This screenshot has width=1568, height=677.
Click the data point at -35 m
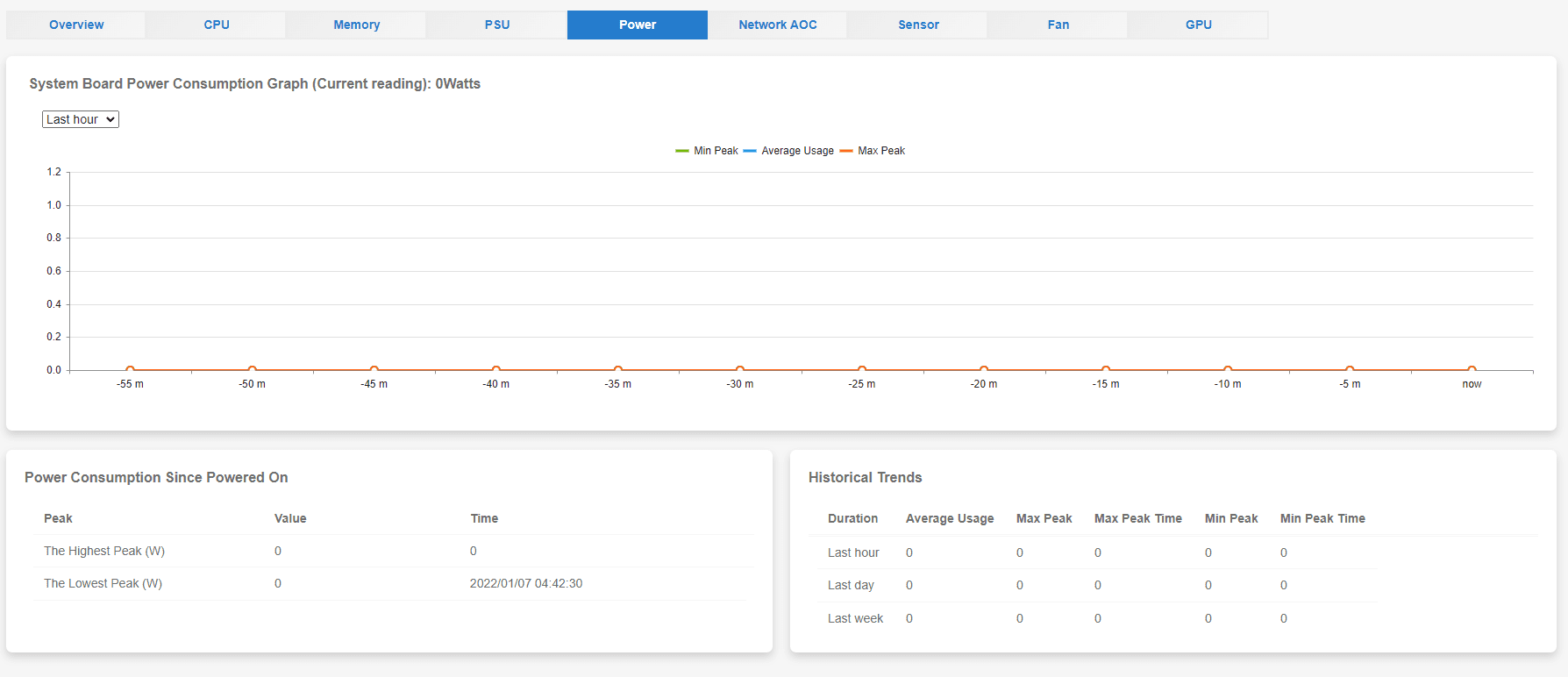pos(617,370)
